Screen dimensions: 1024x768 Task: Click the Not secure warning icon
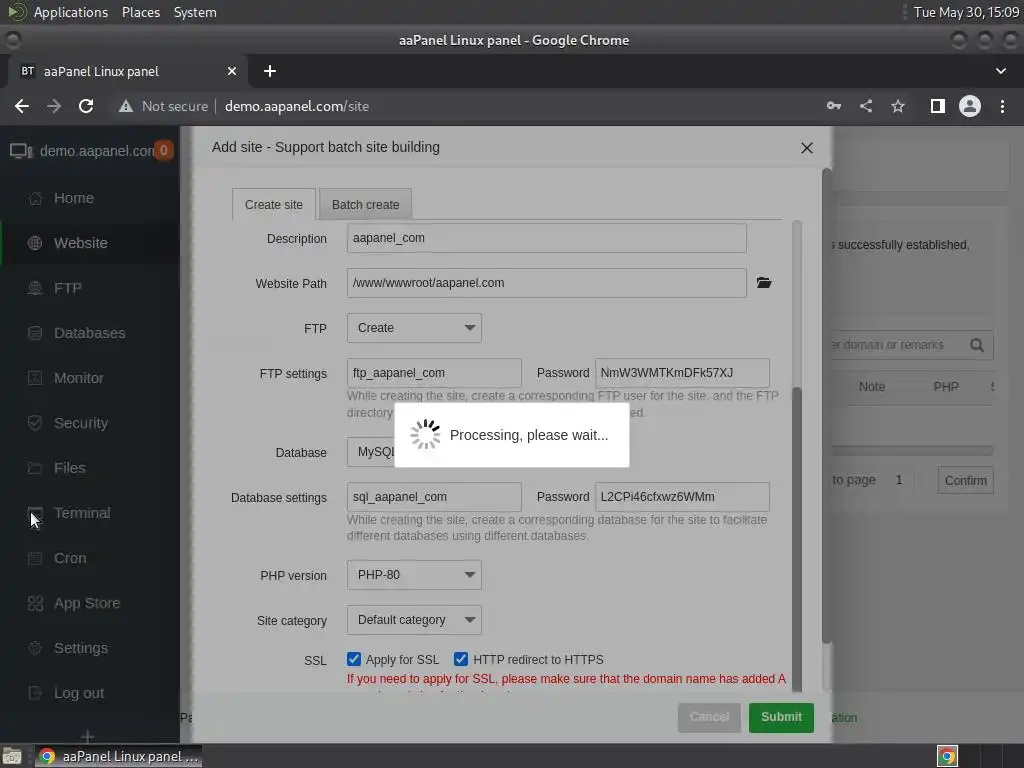pyautogui.click(x=126, y=106)
